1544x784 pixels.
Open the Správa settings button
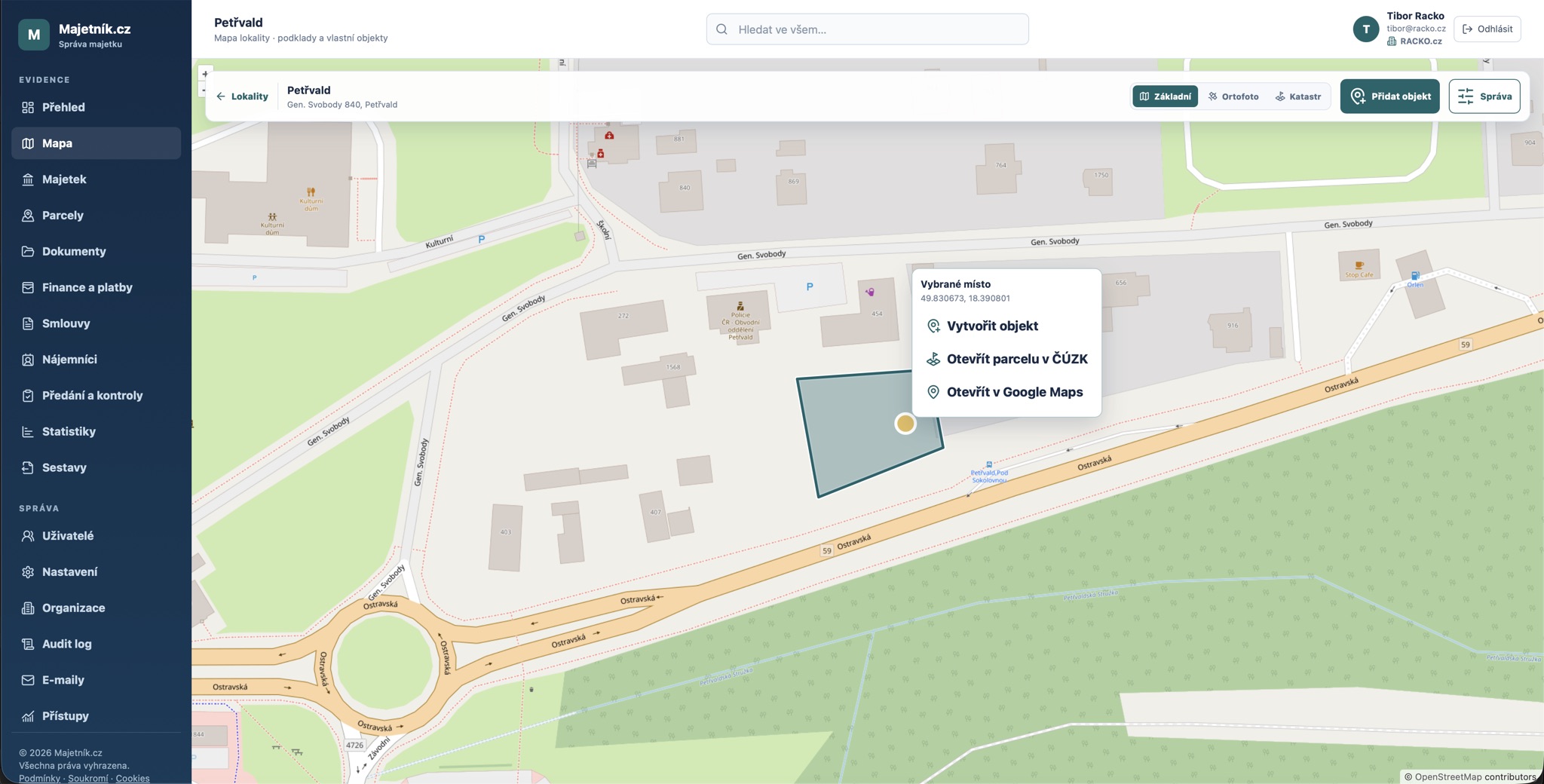click(1484, 96)
